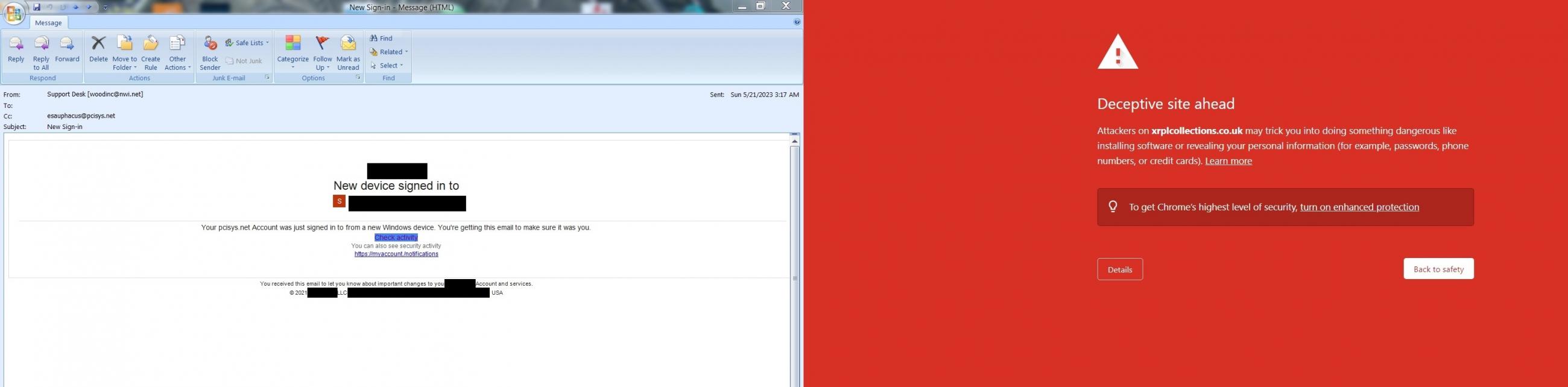Click the Find button in ribbon
This screenshot has height=387, width=1568.
(x=382, y=39)
